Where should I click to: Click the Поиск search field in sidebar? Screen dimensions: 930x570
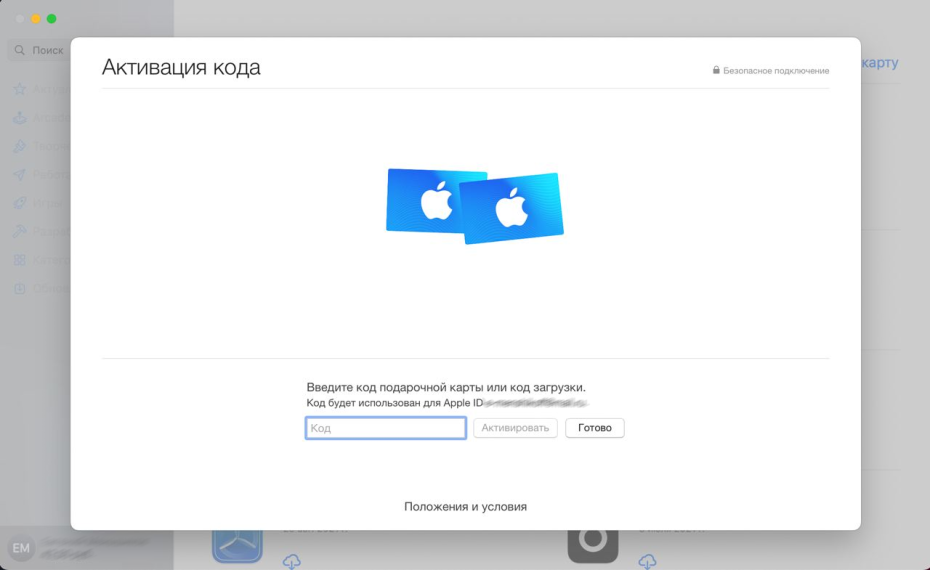click(39, 50)
